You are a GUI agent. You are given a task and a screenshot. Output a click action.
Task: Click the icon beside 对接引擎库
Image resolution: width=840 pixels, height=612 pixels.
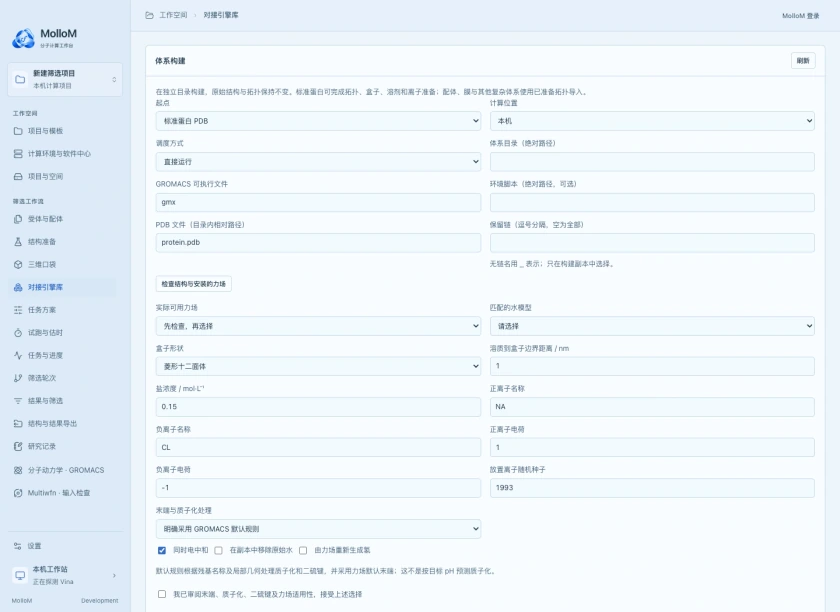coord(18,287)
